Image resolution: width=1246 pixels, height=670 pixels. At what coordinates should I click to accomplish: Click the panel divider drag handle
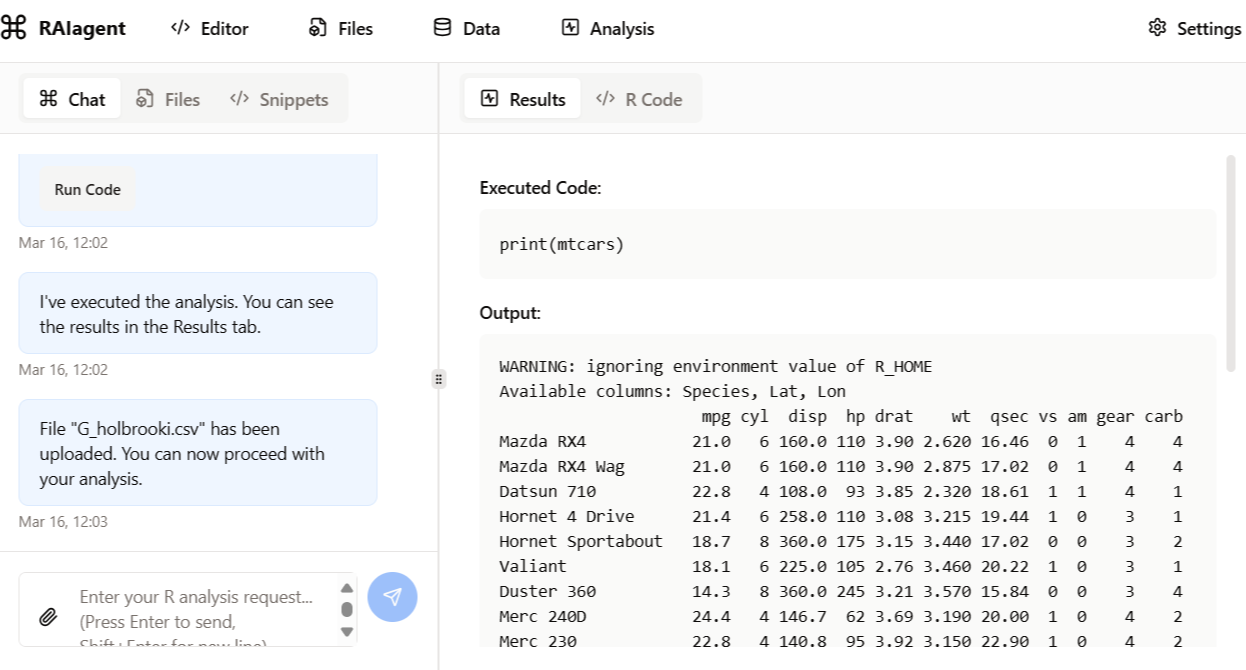click(x=438, y=379)
